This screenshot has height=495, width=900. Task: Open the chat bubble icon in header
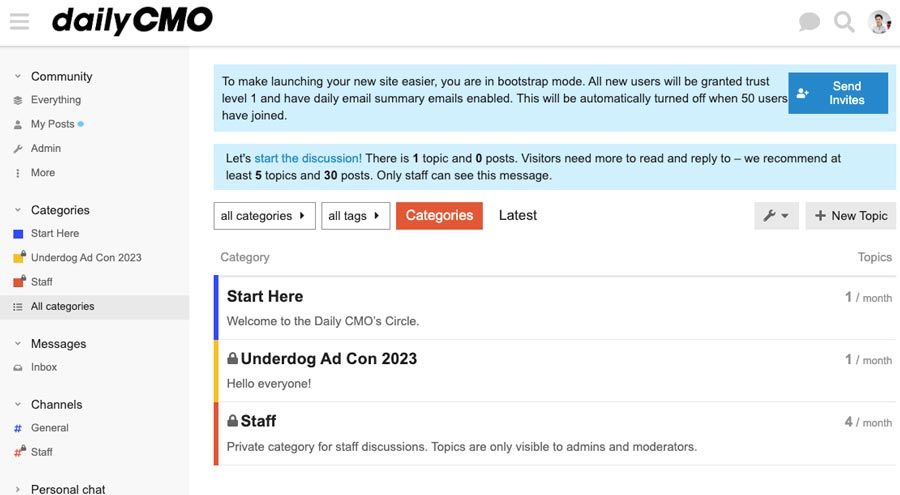click(x=809, y=22)
